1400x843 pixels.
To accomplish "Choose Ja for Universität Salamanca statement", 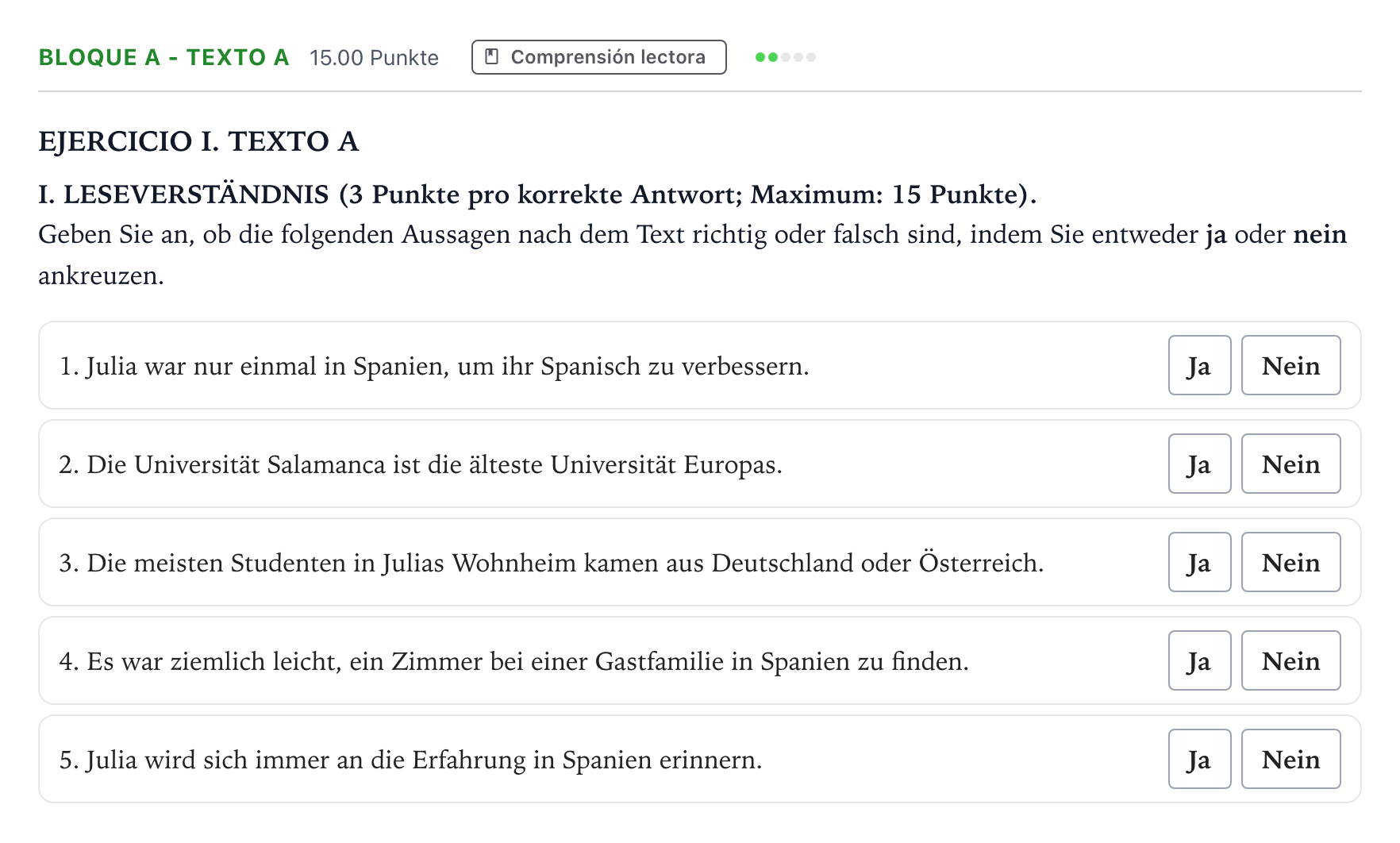I will tap(1199, 464).
